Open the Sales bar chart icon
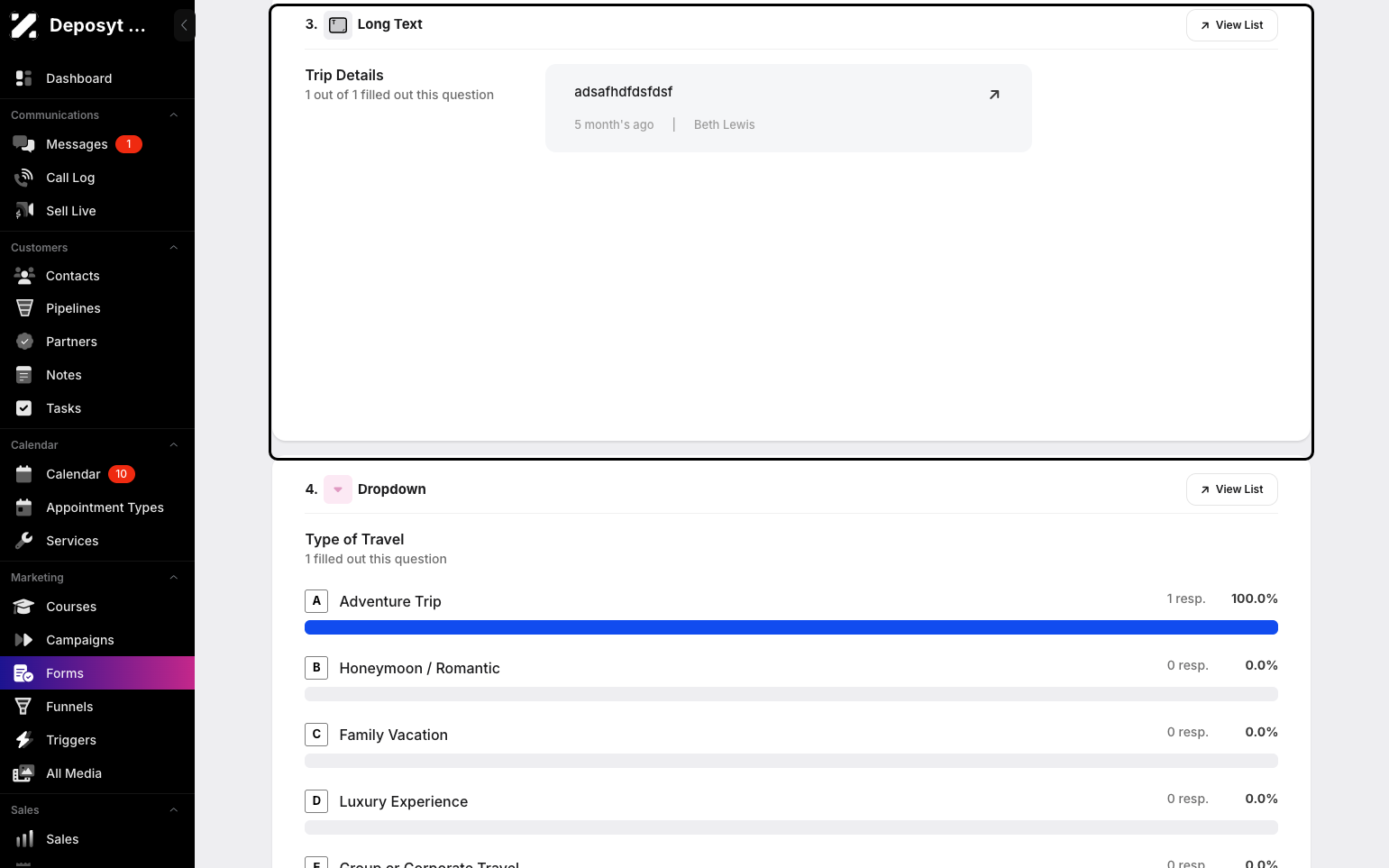 click(x=24, y=839)
